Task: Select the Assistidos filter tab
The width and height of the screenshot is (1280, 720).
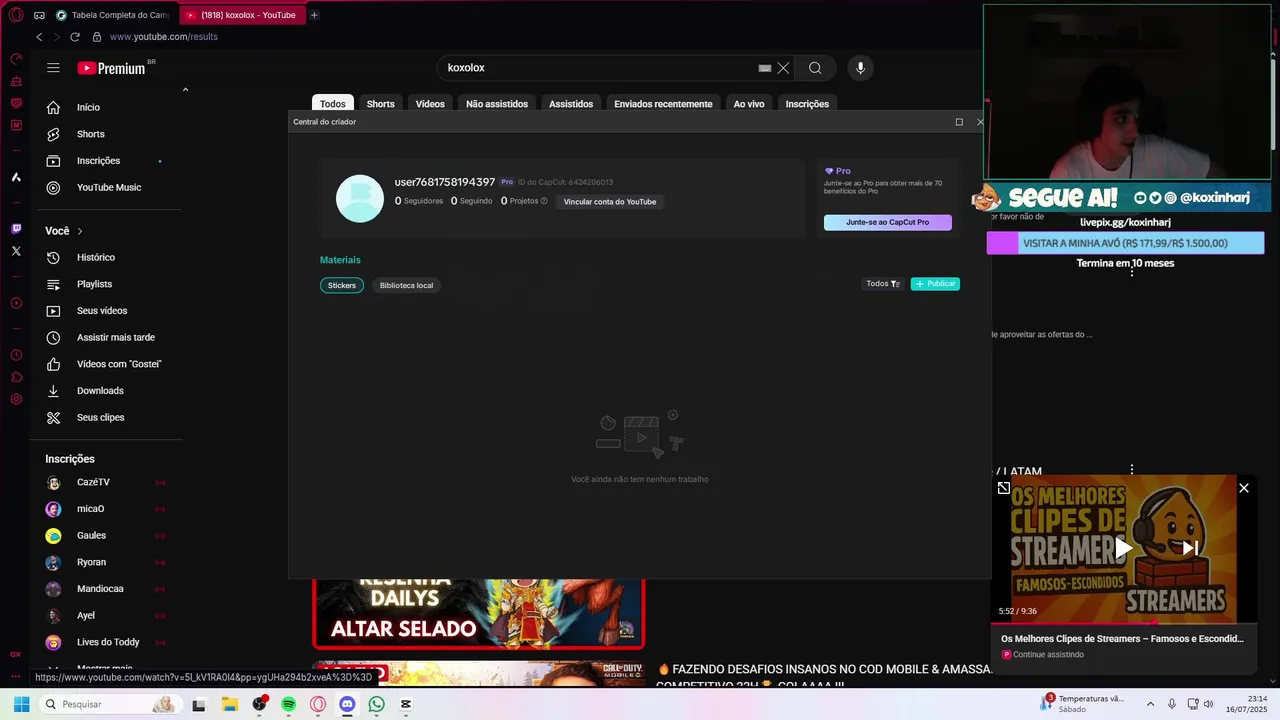Action: coord(571,104)
